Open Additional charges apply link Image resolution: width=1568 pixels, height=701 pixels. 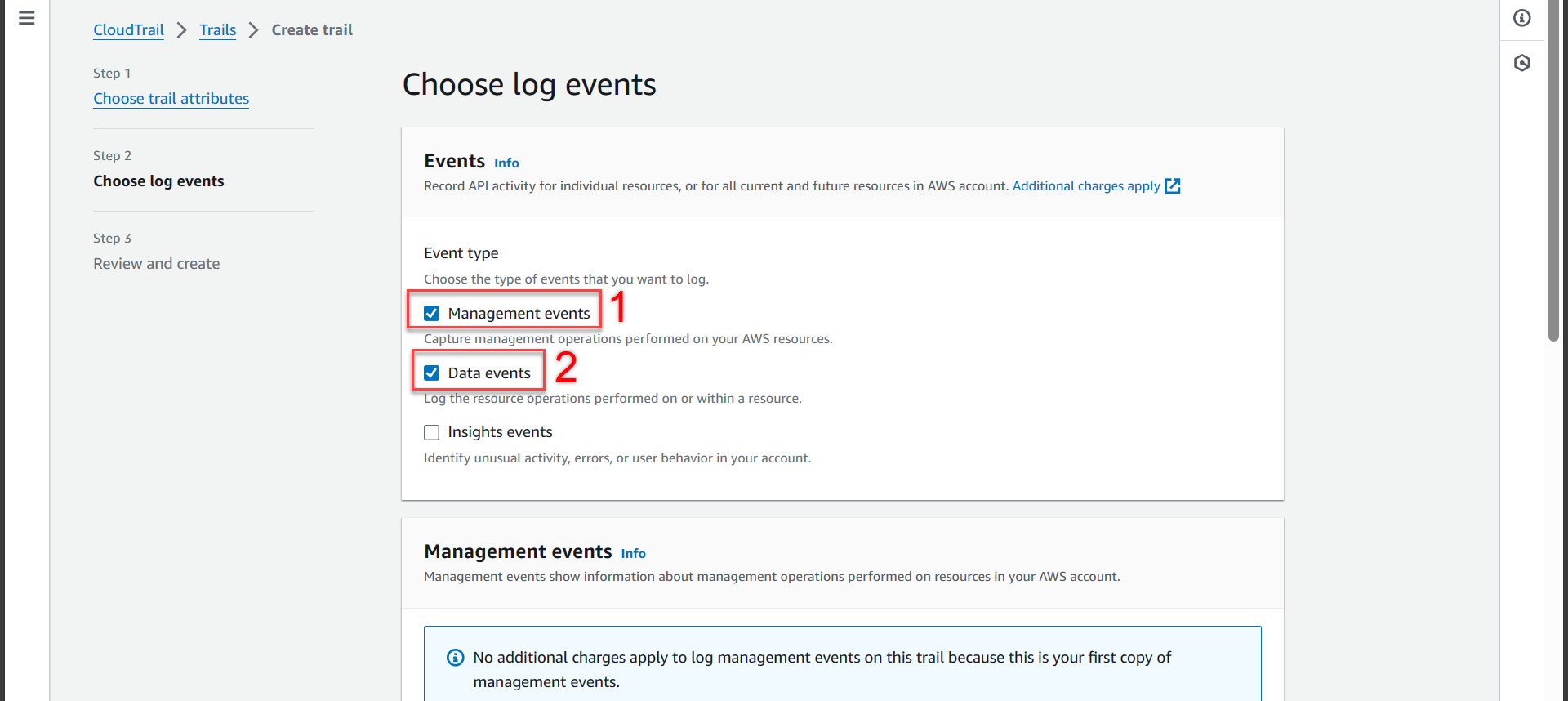pyautogui.click(x=1086, y=186)
